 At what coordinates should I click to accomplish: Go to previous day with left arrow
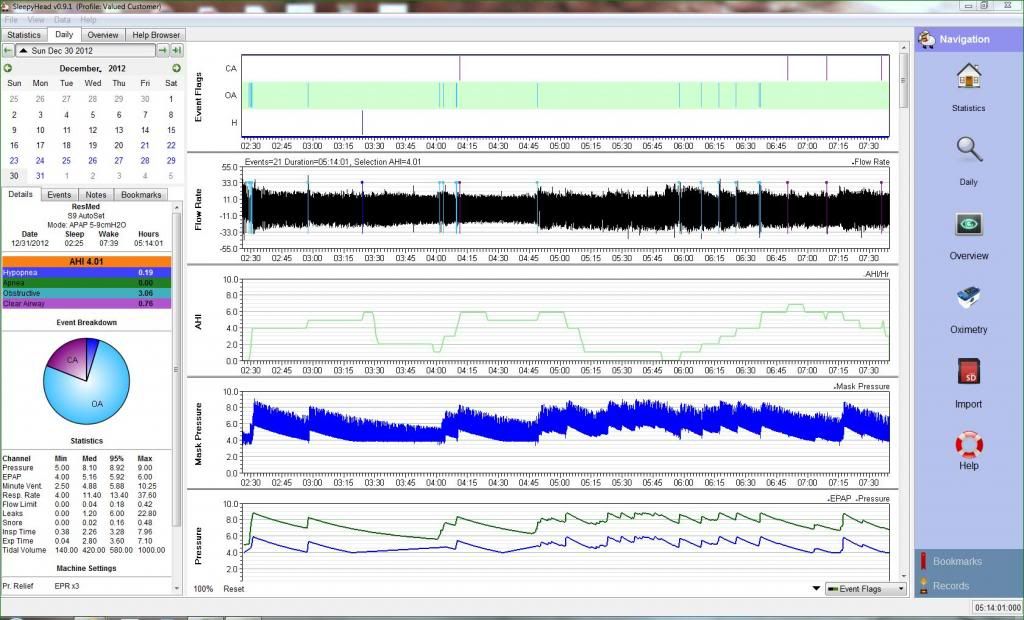click(x=8, y=50)
